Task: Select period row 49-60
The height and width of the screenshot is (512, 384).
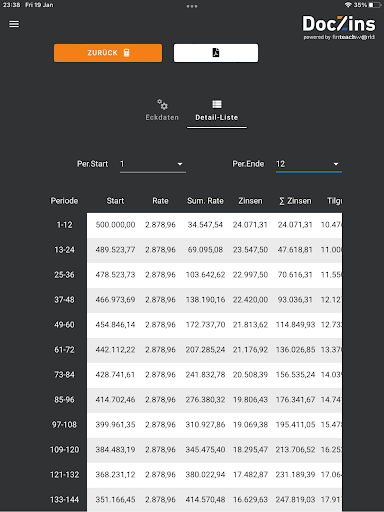Action: 64,325
